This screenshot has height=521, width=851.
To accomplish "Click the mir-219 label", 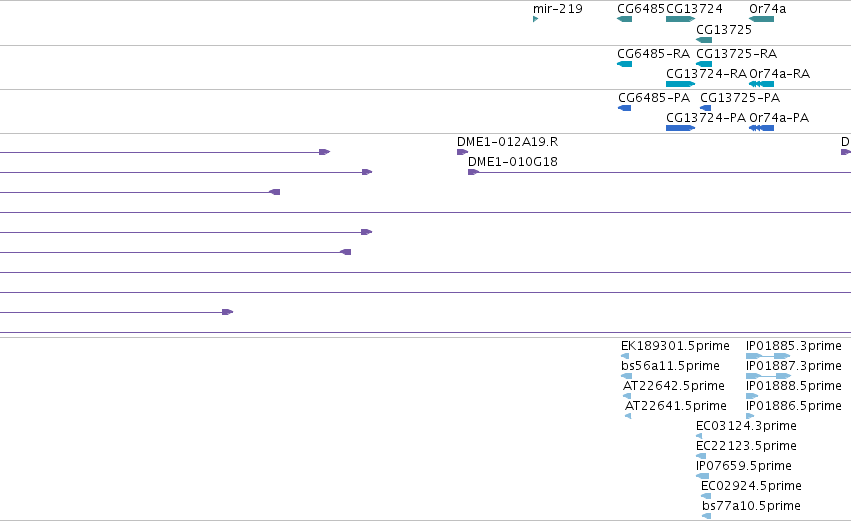I will (557, 9).
